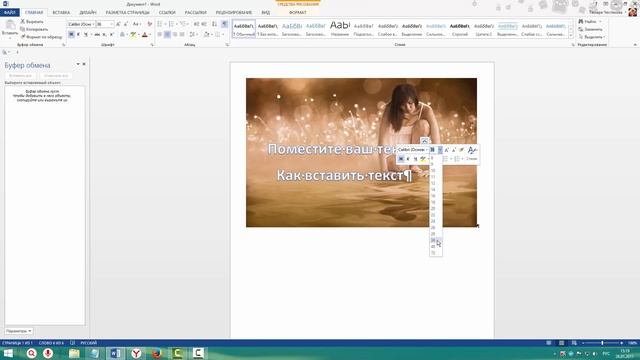Image resolution: width=640 pixels, height=360 pixels.
Task: Click Формат по образцу painter
Action: 41,37
